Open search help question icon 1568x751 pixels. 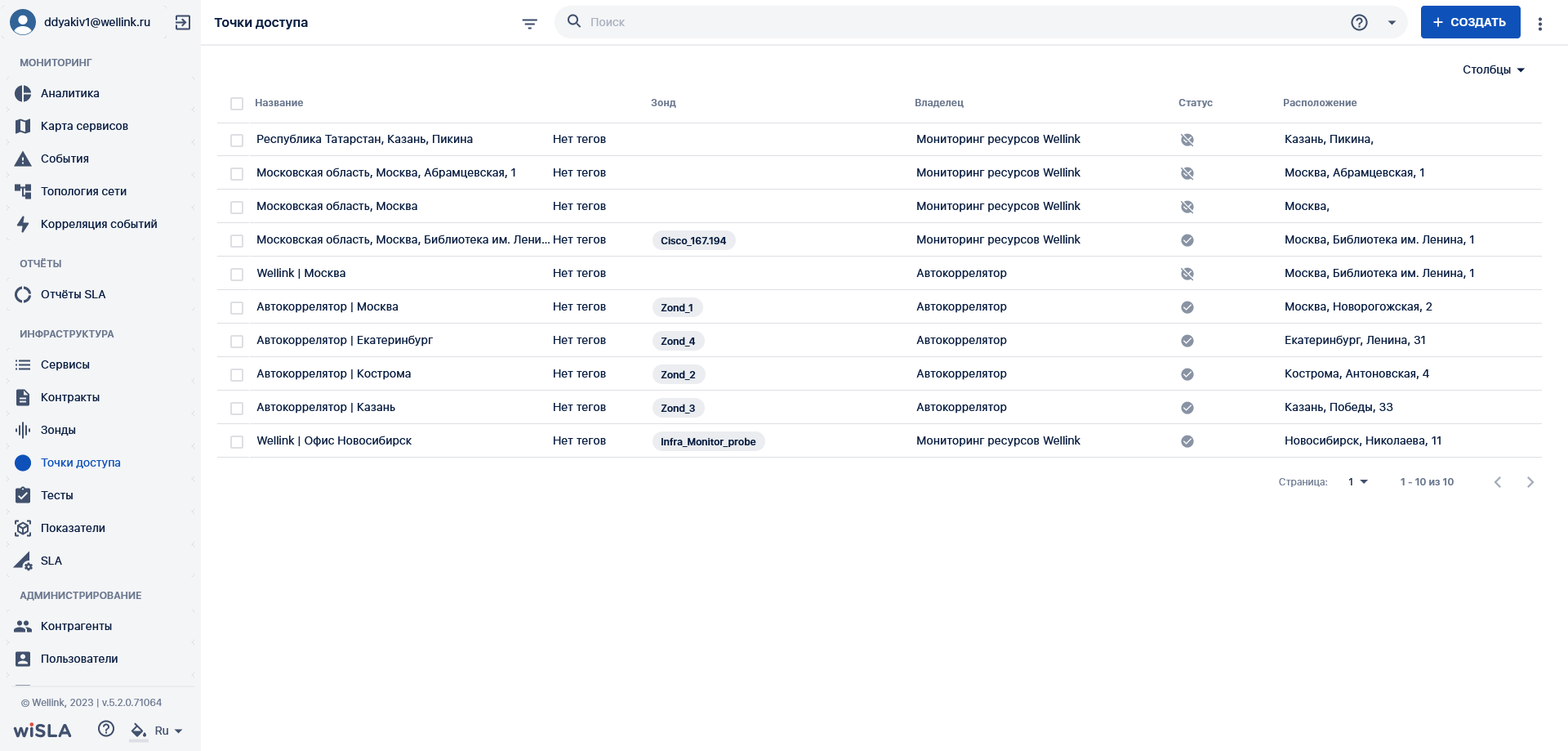point(1359,22)
